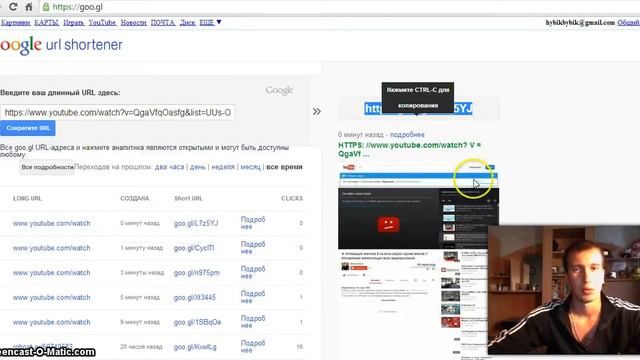Open short link goo.gl/Xt3445
640x360 pixels.
[x=195, y=298]
